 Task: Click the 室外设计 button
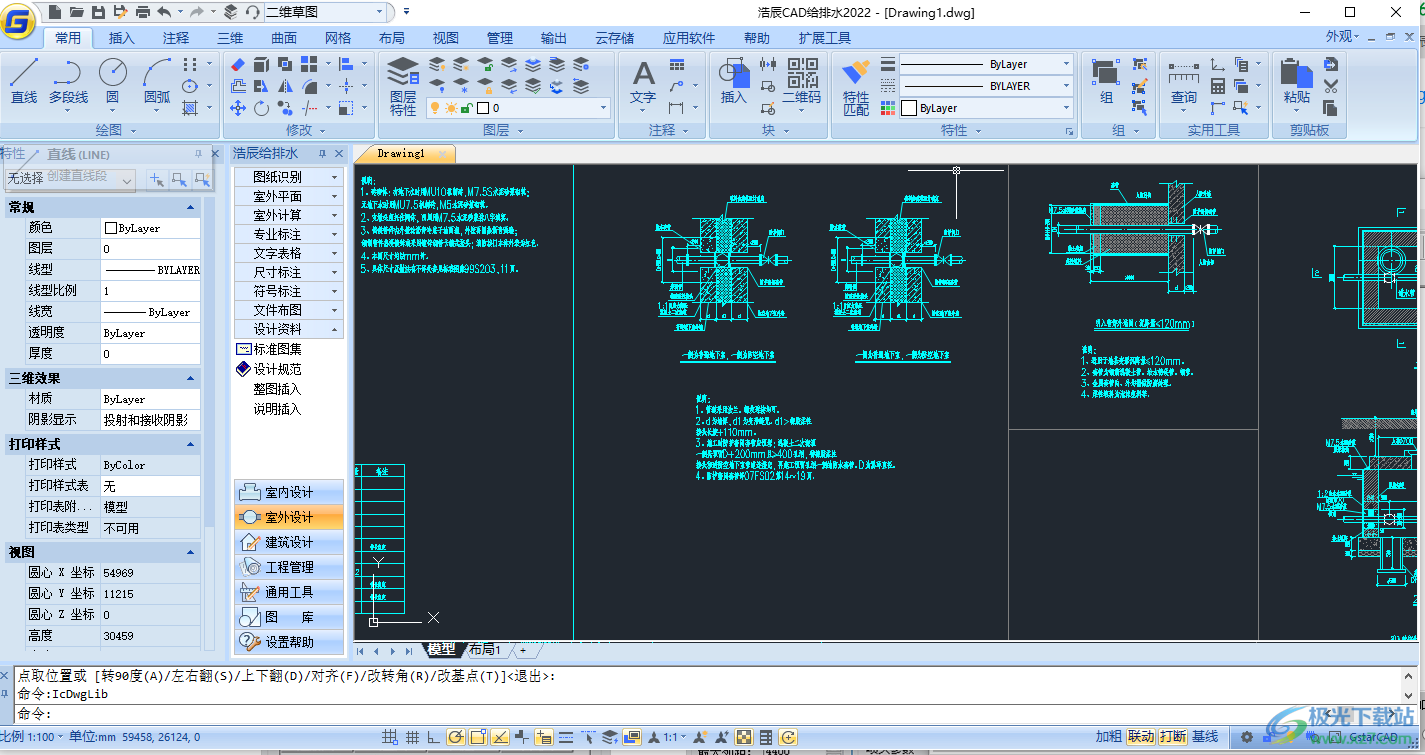point(289,517)
